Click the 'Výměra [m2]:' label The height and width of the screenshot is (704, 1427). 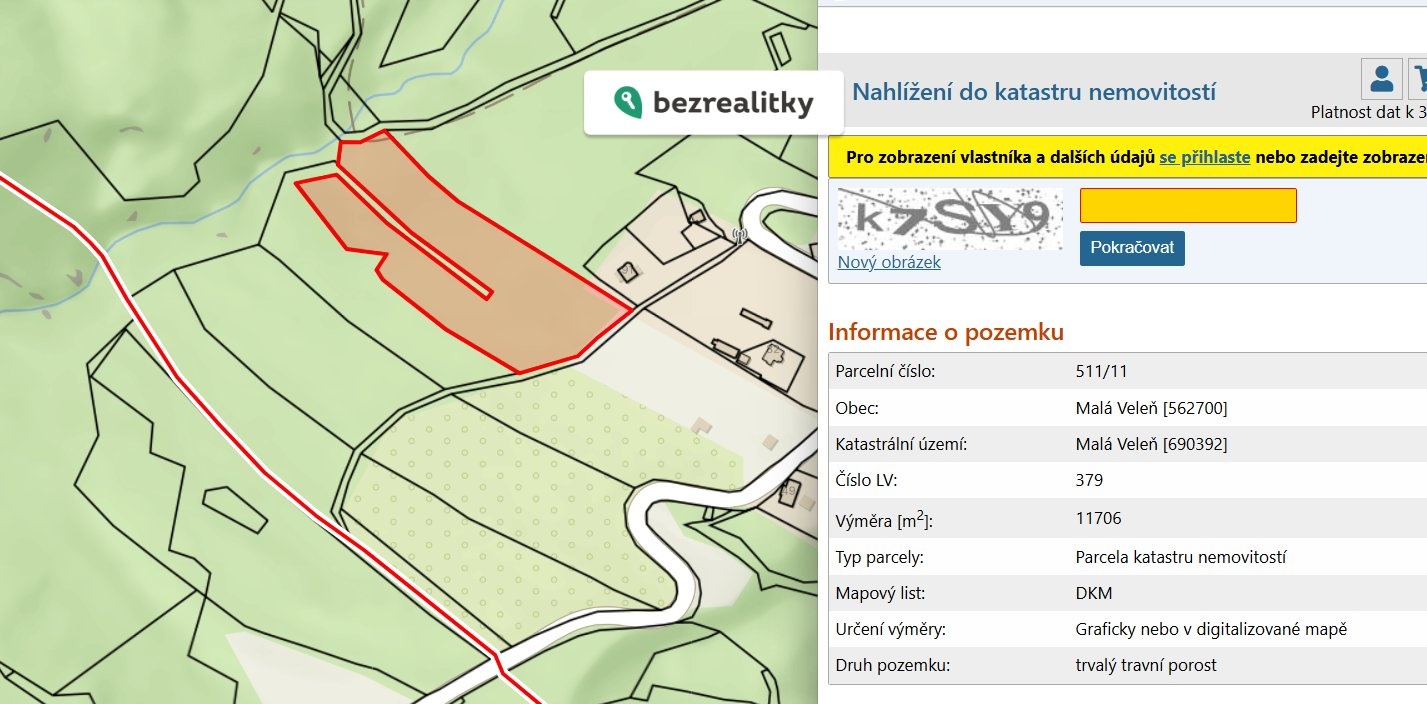point(882,518)
